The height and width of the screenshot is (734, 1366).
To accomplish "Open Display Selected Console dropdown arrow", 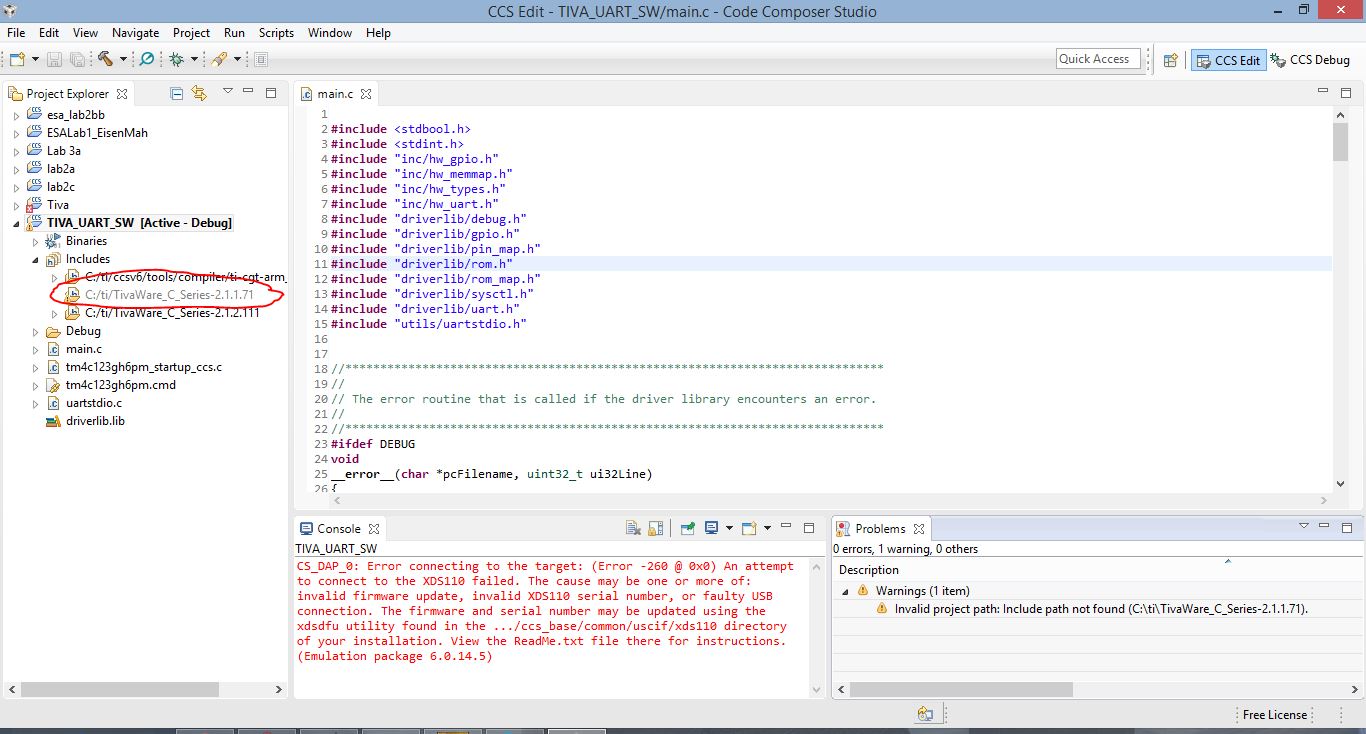I will click(729, 528).
